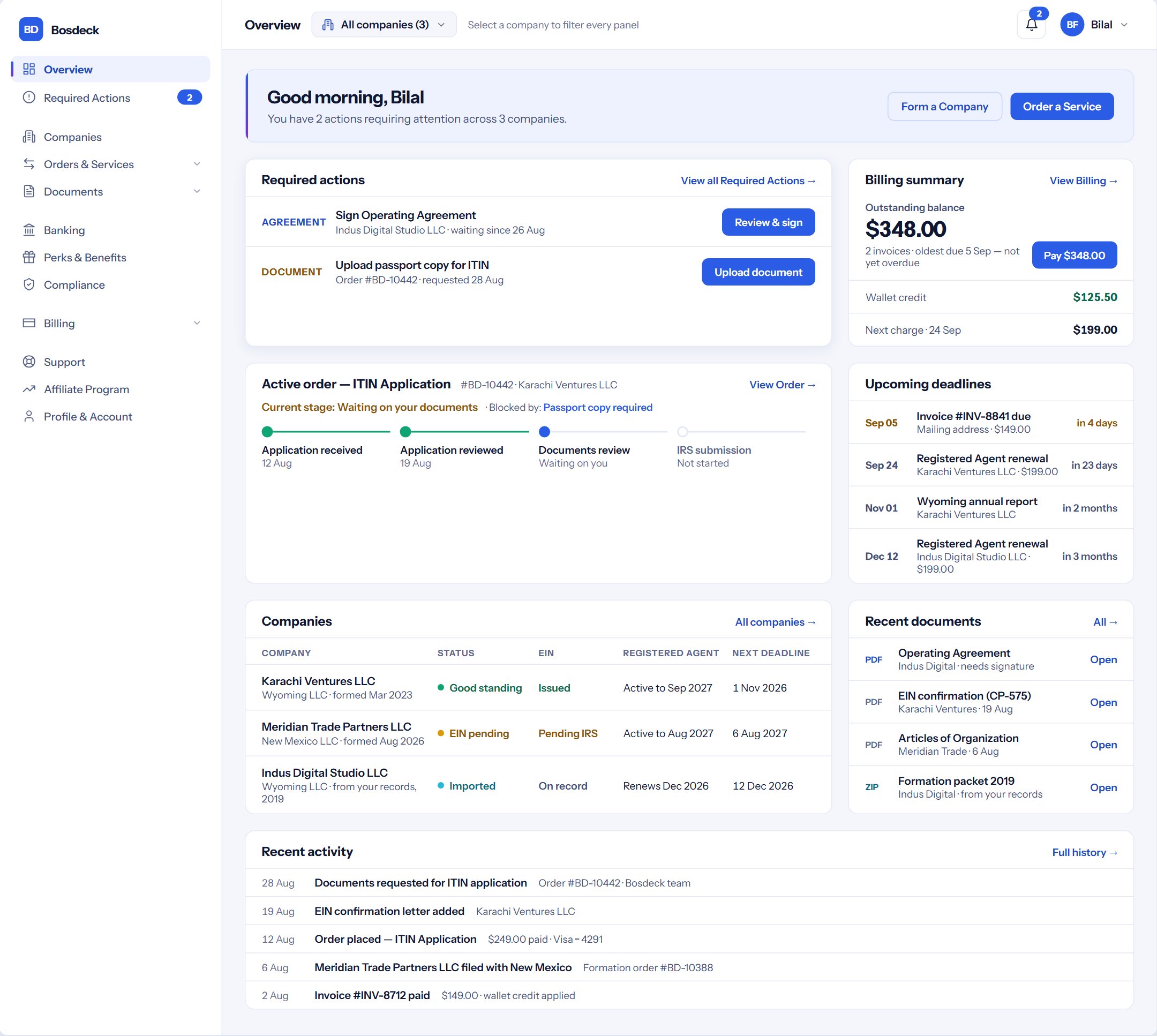Viewport: 1157px width, 1036px height.
Task: Open the EIN confirmation (CP-575) document
Action: pyautogui.click(x=1103, y=702)
